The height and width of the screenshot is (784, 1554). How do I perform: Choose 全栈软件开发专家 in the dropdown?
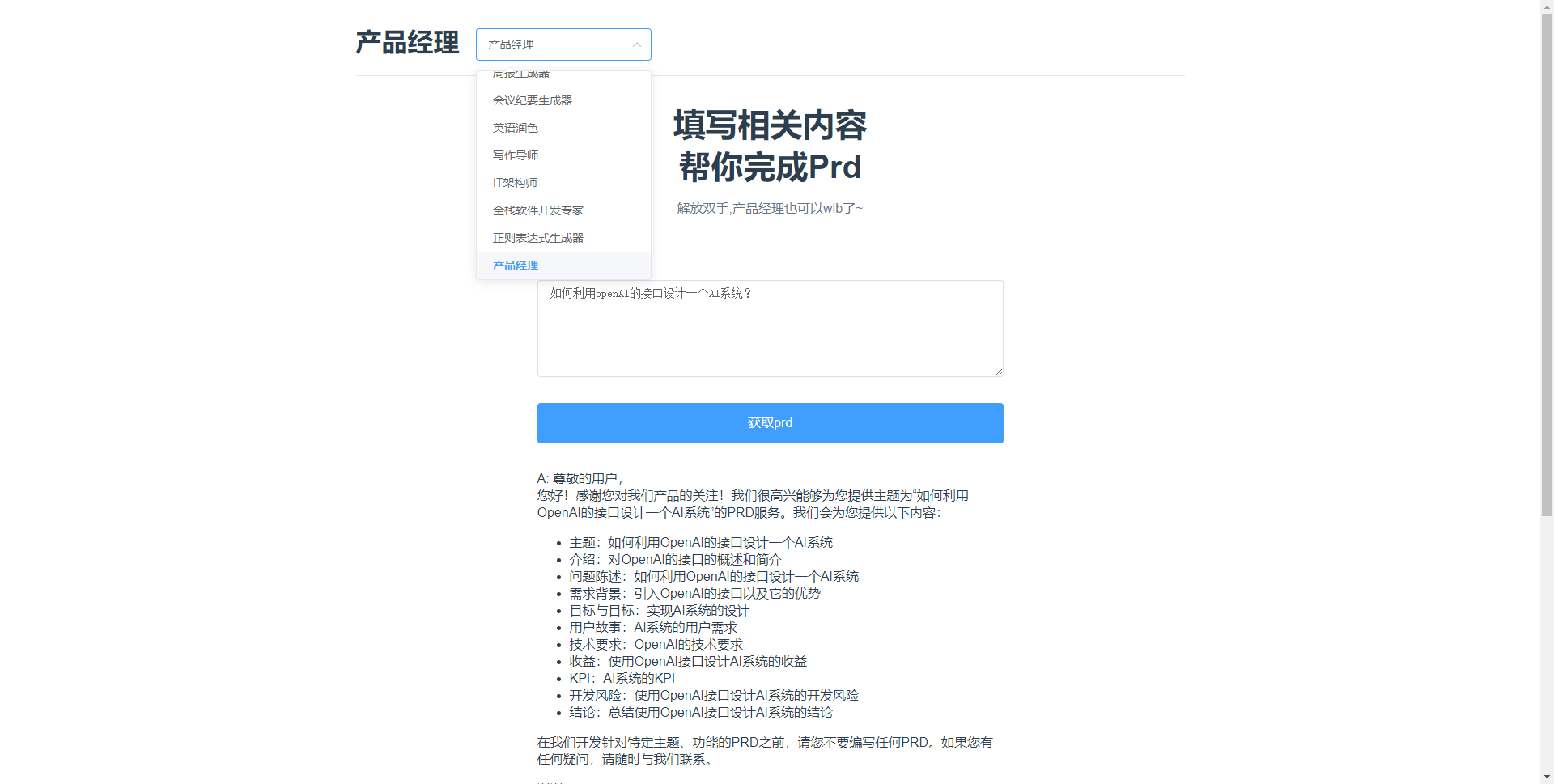[538, 210]
